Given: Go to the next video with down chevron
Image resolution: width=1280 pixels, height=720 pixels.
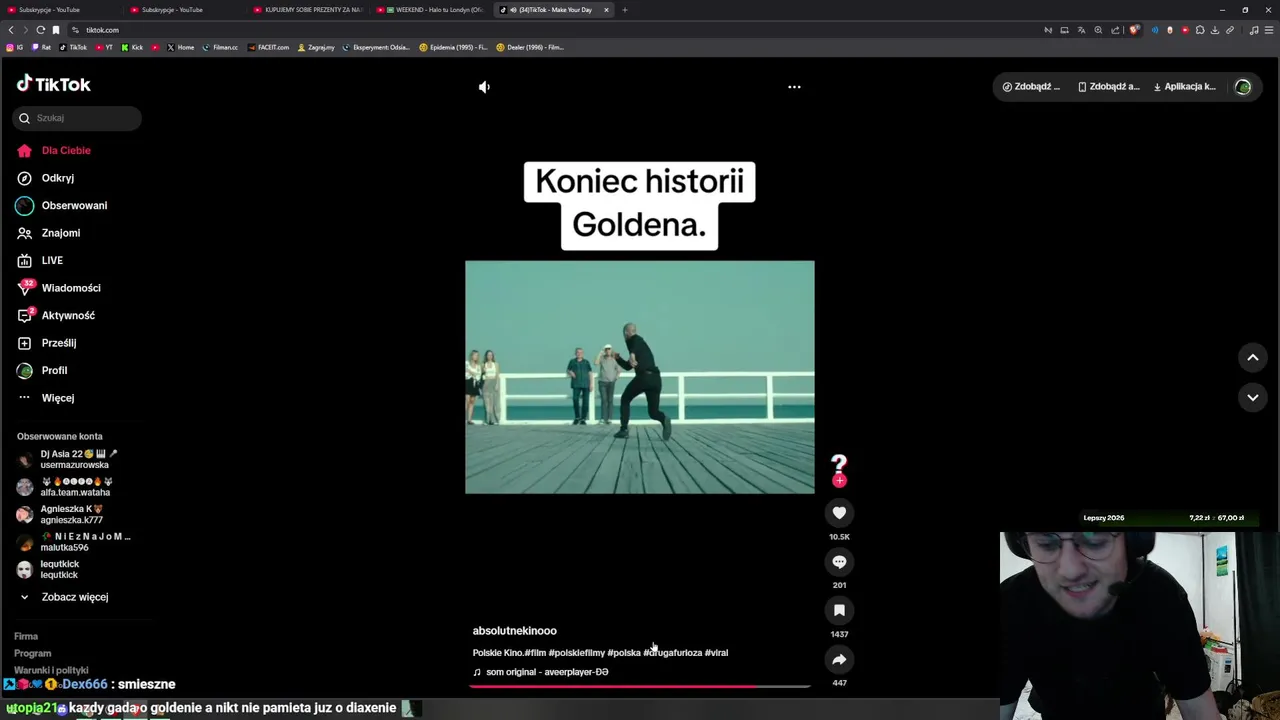Looking at the screenshot, I should point(1252,397).
